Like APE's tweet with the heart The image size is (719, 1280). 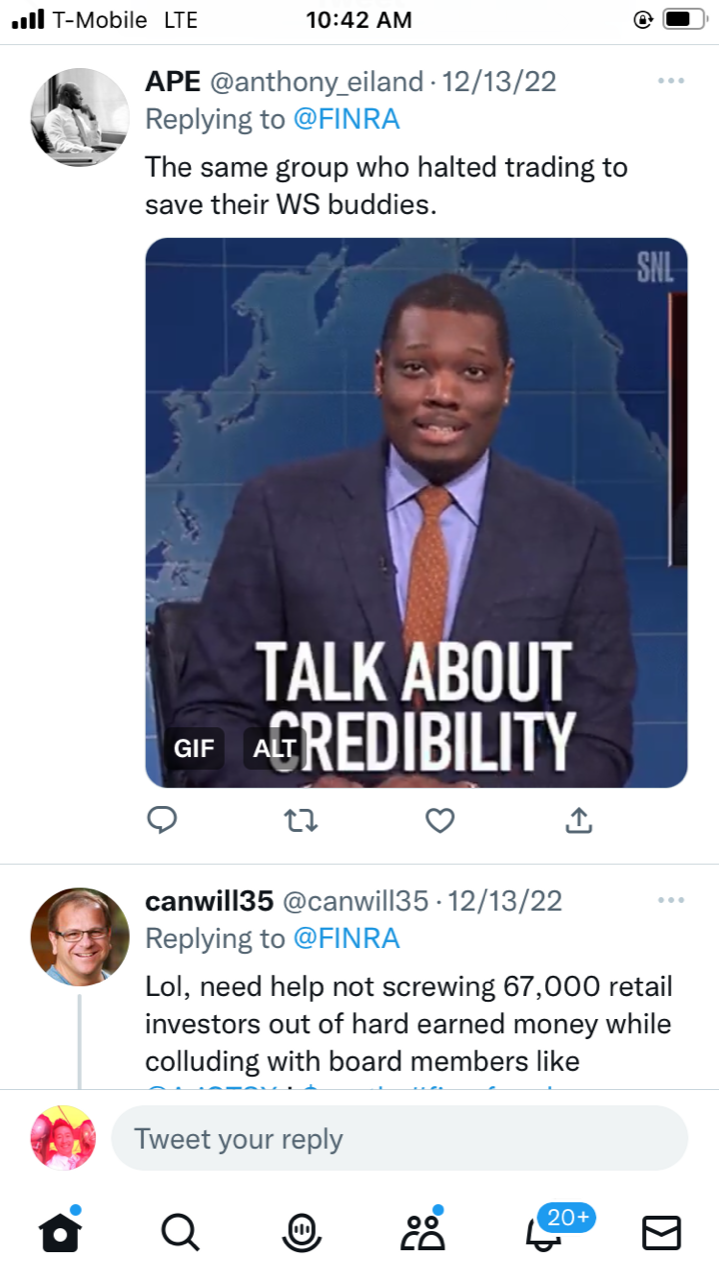439,820
